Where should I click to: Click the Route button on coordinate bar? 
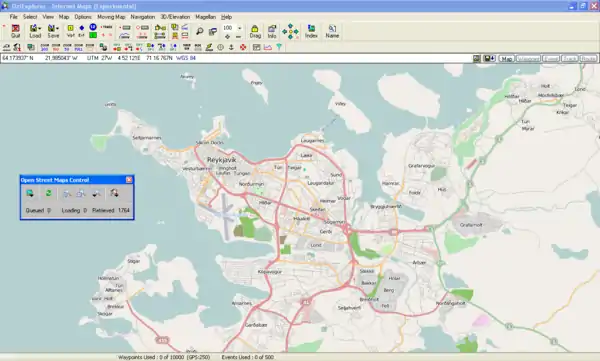[589, 59]
